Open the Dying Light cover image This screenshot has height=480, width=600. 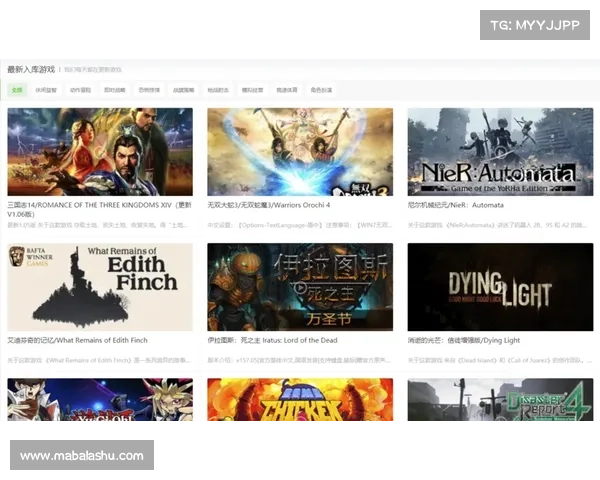tap(501, 287)
